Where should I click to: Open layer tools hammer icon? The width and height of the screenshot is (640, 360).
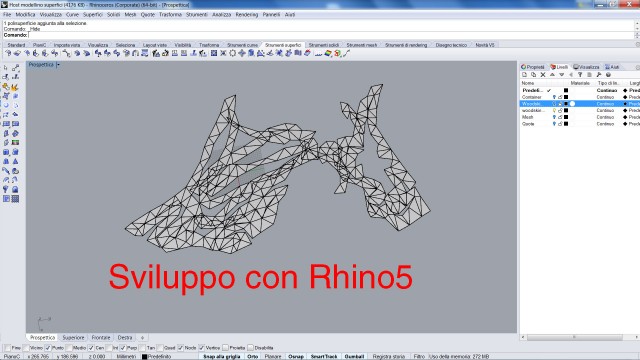click(599, 75)
